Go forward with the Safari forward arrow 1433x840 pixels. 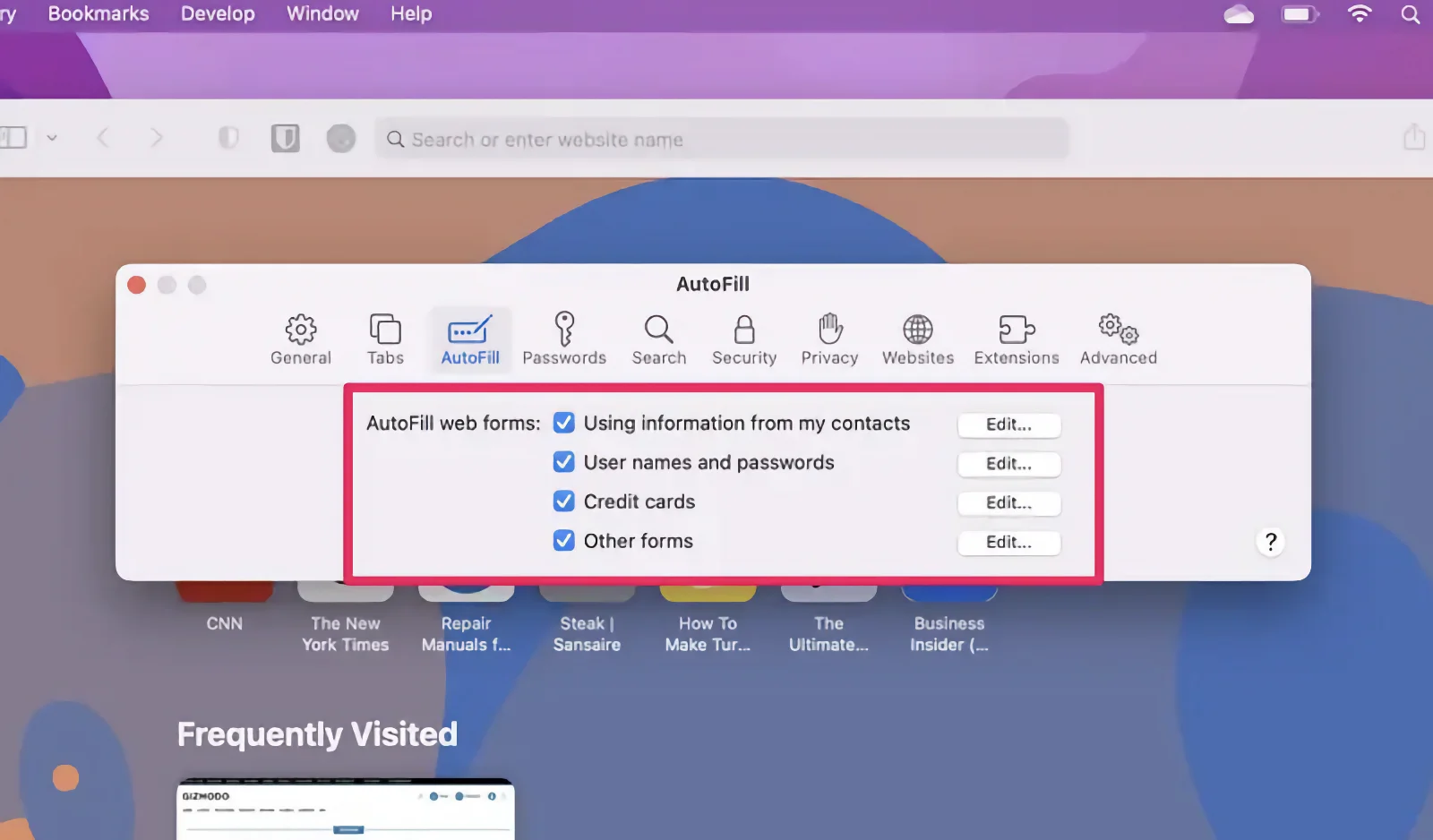coord(157,138)
